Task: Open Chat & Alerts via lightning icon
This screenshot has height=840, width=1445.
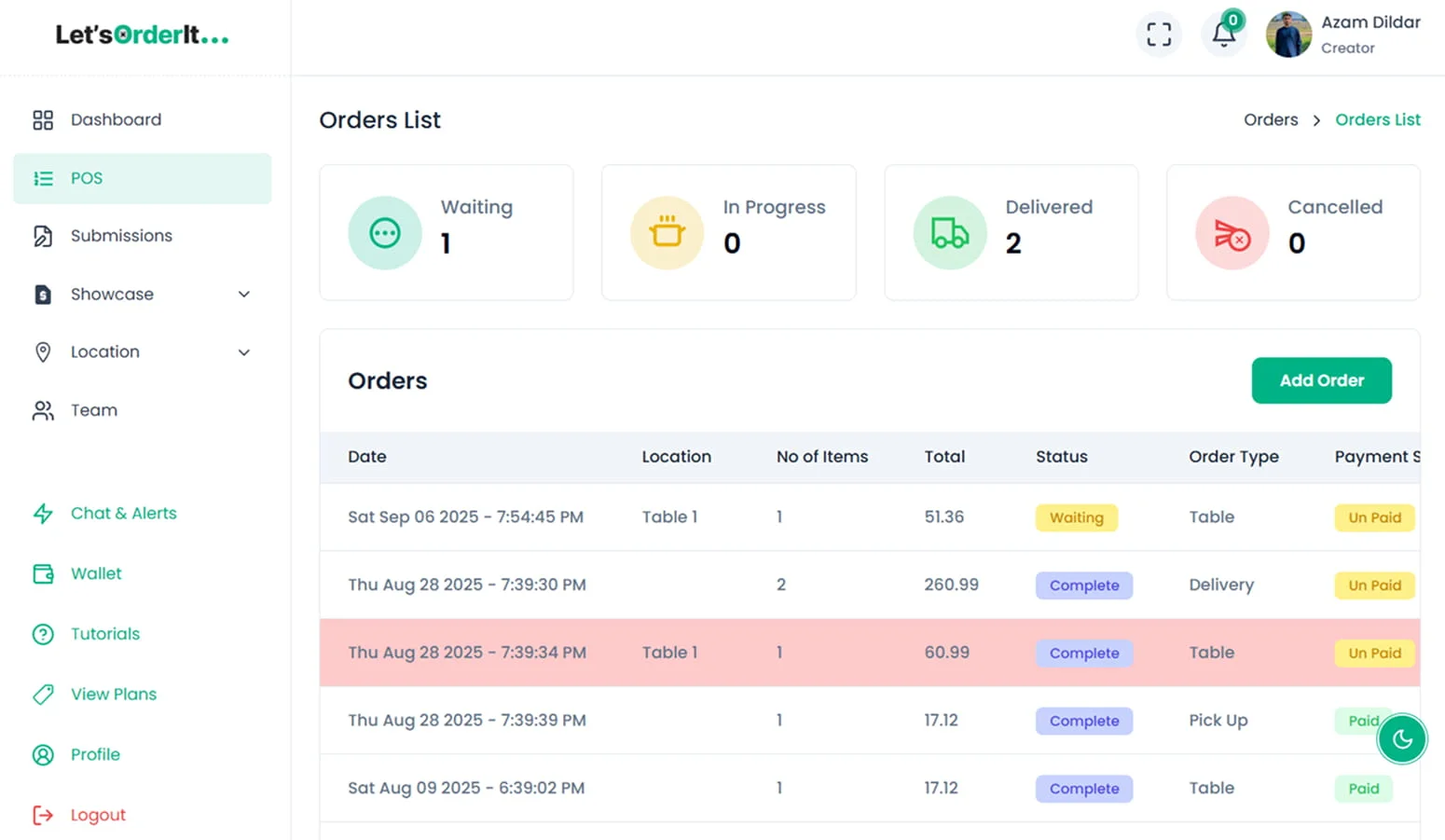Action: click(43, 513)
